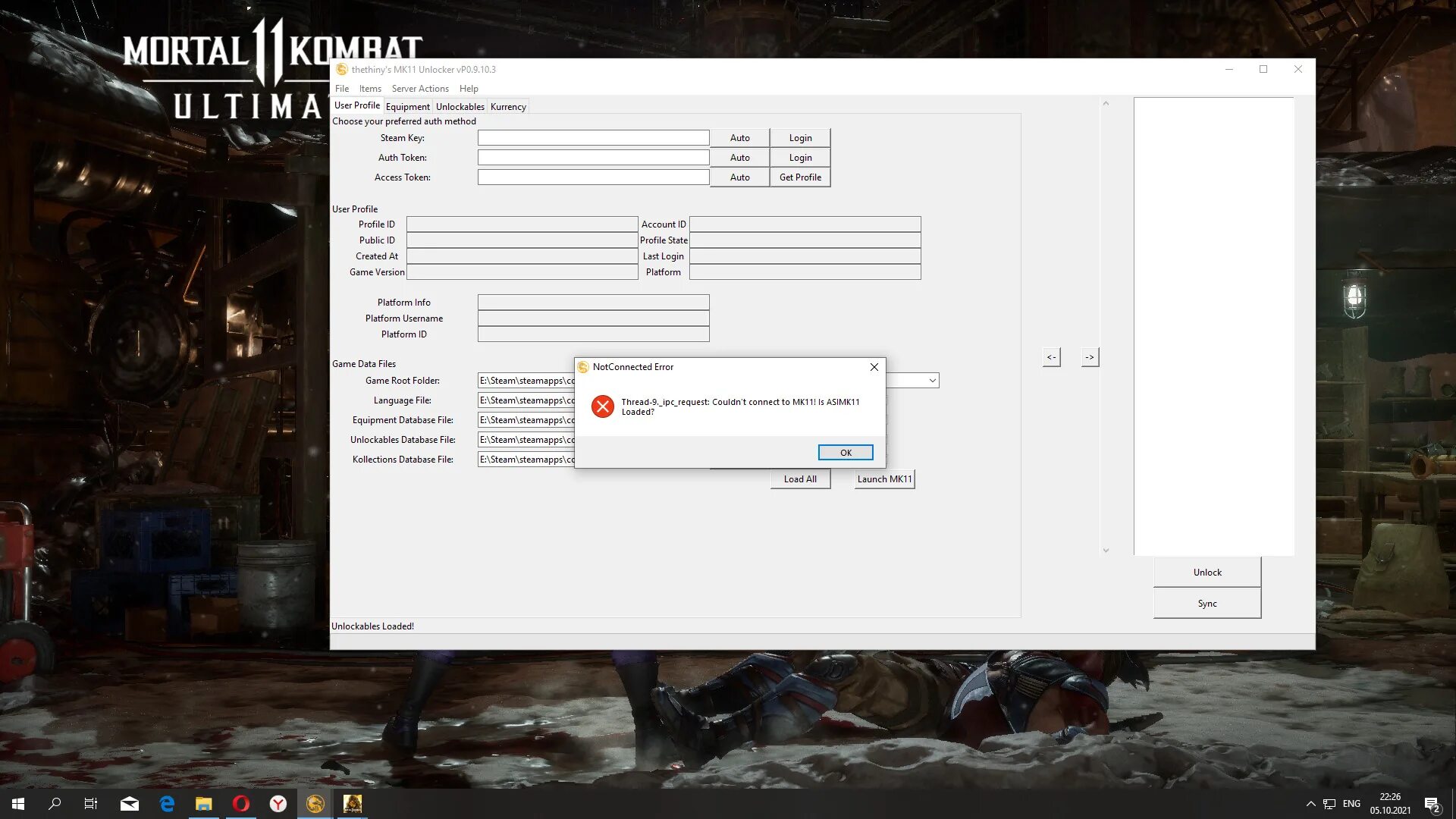Open the Server Actions menu
This screenshot has width=1456, height=819.
click(x=420, y=89)
